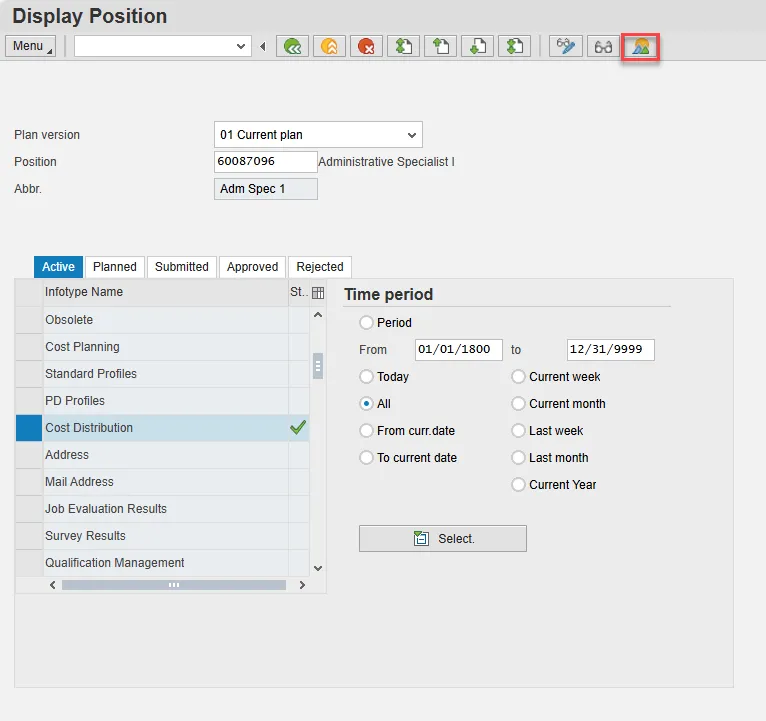Open the Approved tab
The width and height of the screenshot is (766, 721).
point(252,267)
